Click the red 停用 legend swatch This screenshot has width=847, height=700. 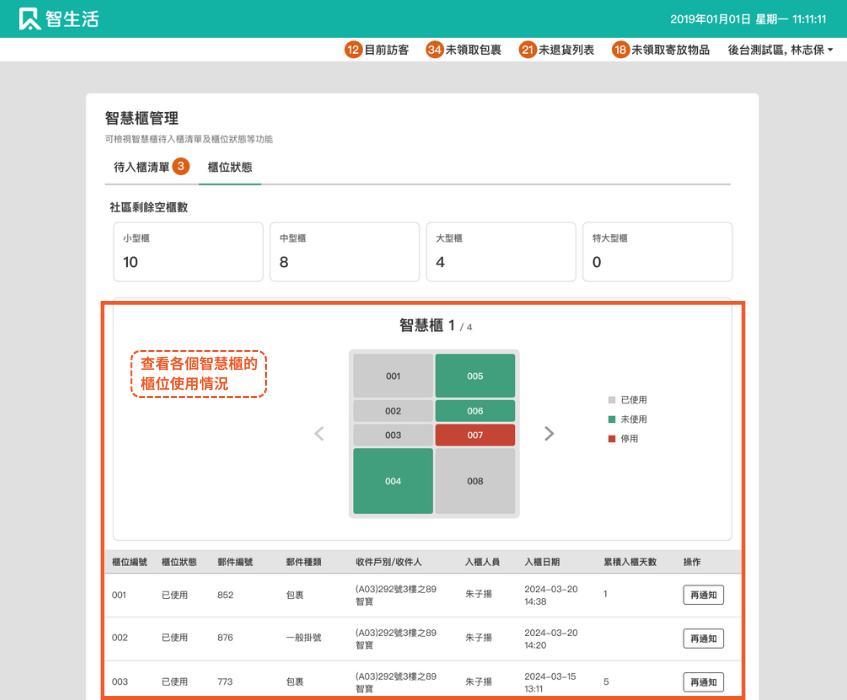tap(611, 438)
